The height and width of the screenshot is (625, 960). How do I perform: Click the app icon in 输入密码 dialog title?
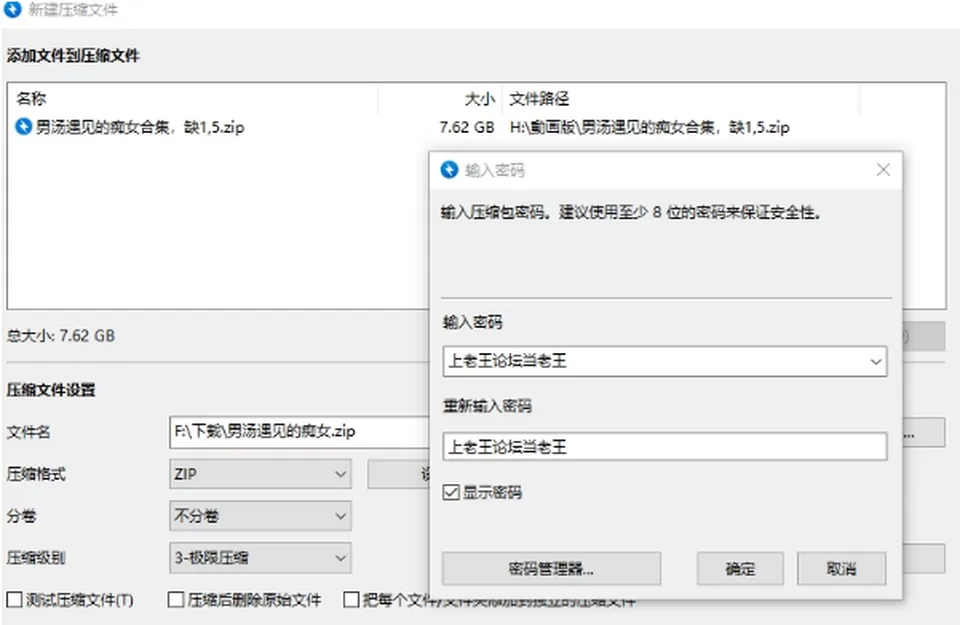[449, 170]
